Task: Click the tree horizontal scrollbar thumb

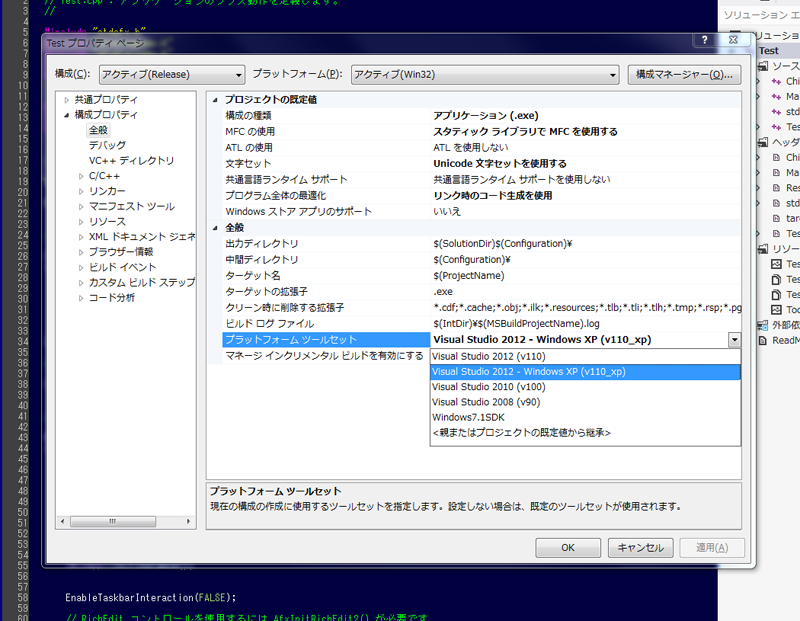Action: (x=113, y=521)
